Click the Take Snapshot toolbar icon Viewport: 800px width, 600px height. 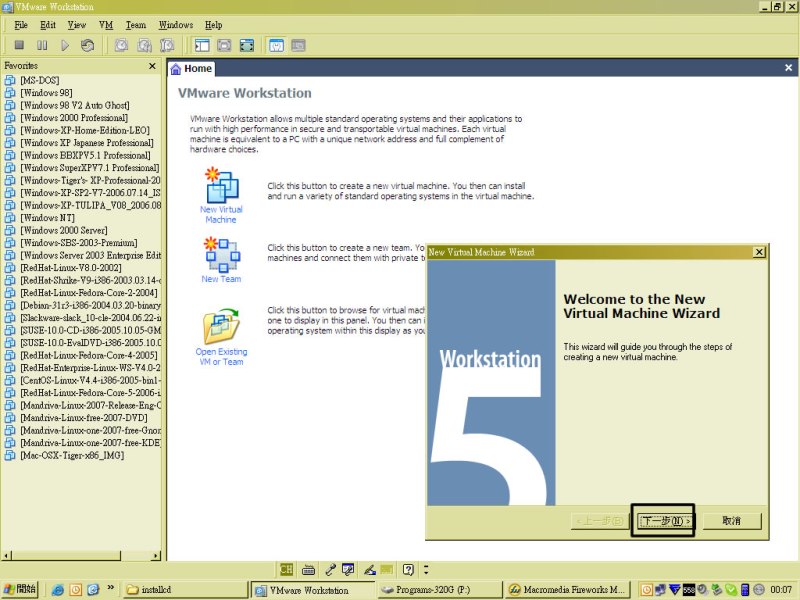point(121,45)
